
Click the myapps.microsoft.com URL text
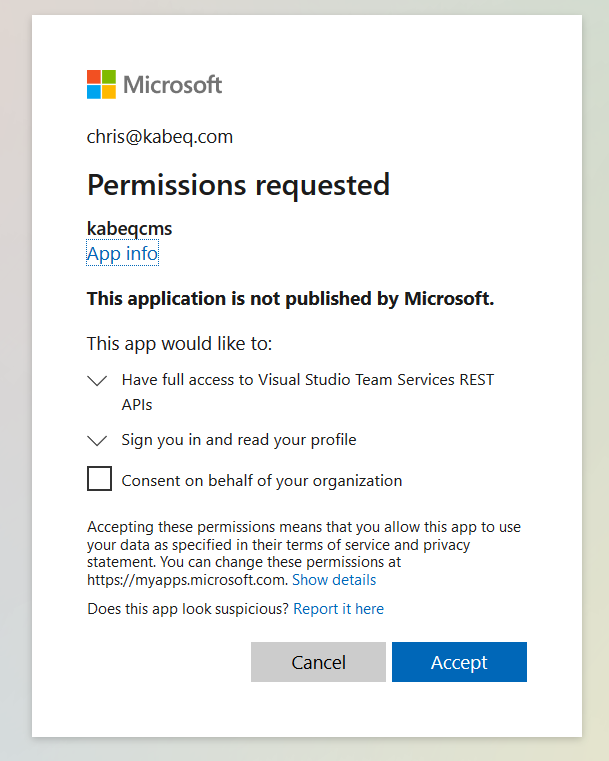(x=187, y=580)
